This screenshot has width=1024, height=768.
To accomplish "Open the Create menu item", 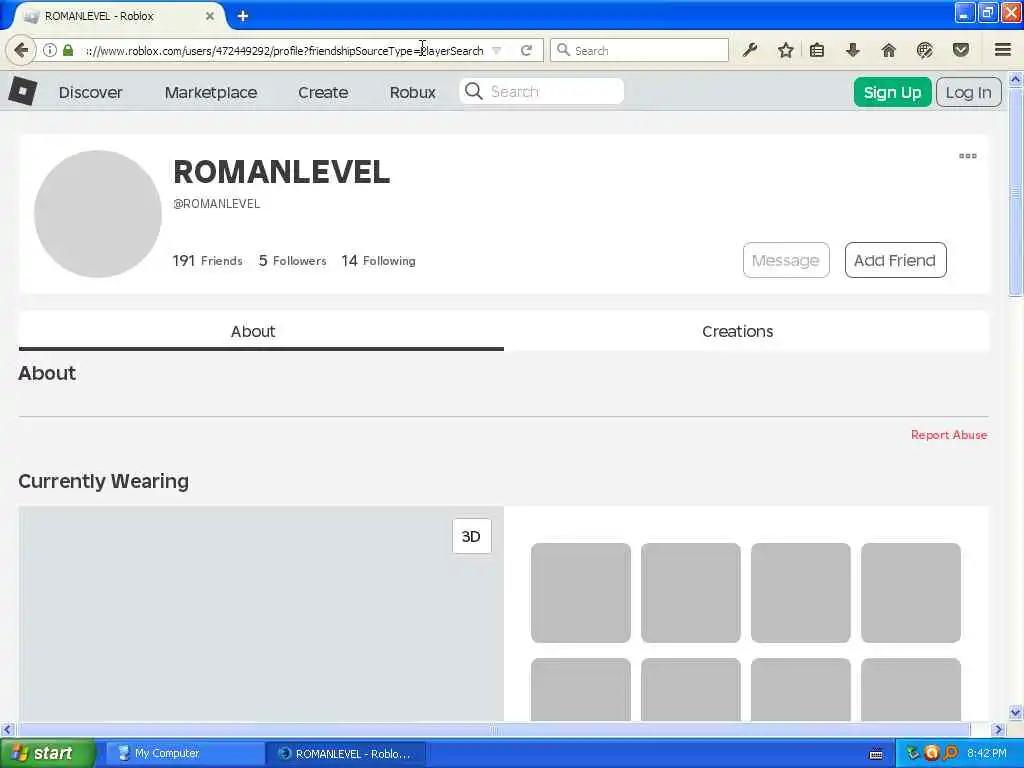I will pos(323,93).
